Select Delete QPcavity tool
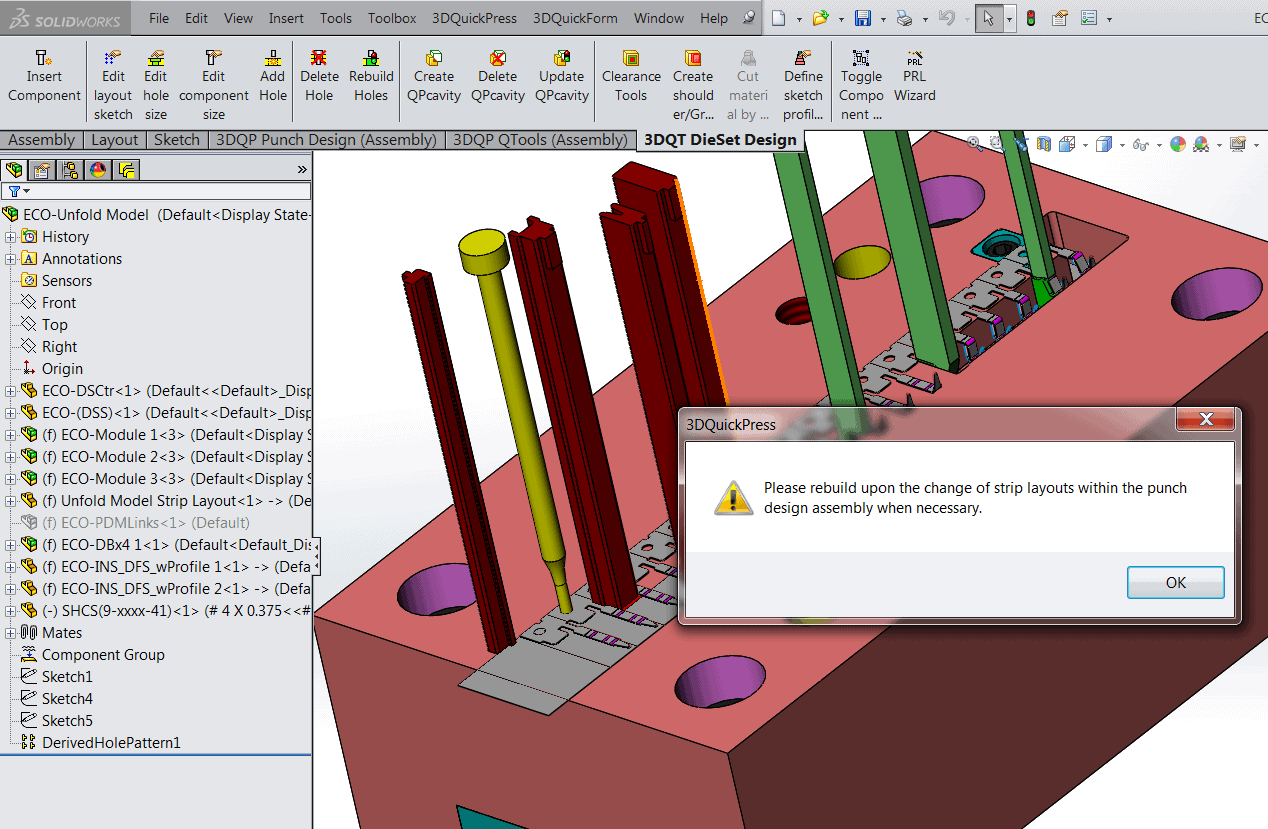Viewport: 1268px width, 829px height. 498,77
